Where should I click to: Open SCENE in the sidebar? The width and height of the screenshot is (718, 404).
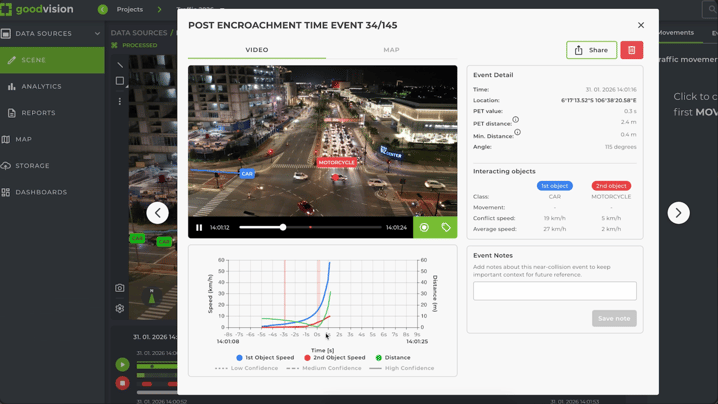click(52, 60)
